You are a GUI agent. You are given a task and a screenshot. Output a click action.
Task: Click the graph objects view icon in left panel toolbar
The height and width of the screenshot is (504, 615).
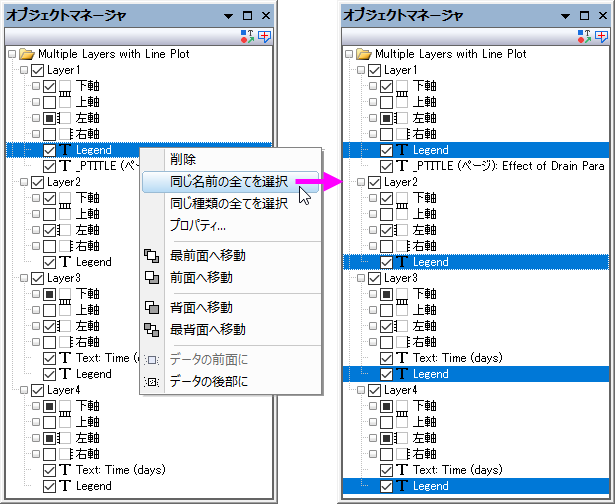[x=247, y=37]
